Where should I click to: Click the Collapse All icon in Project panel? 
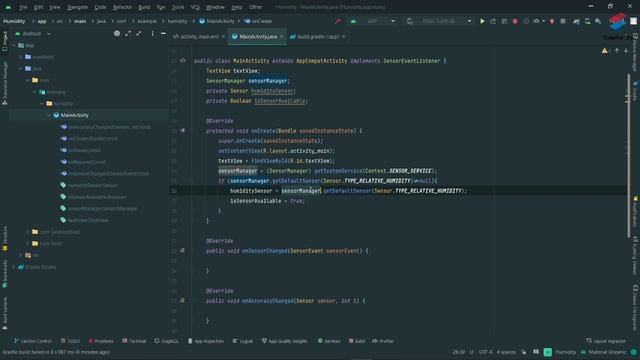tap(139, 33)
